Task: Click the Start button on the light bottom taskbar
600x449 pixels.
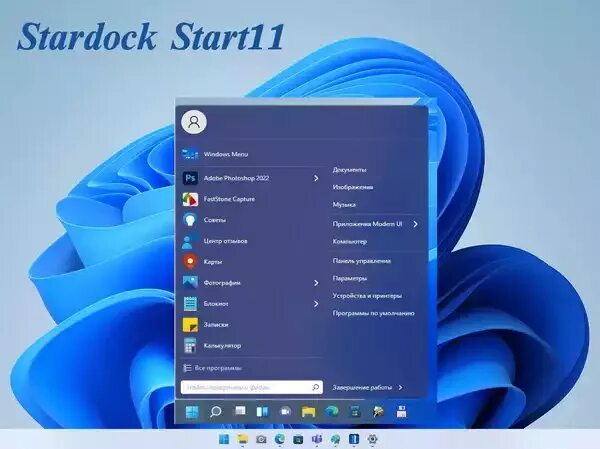Action: point(224,439)
